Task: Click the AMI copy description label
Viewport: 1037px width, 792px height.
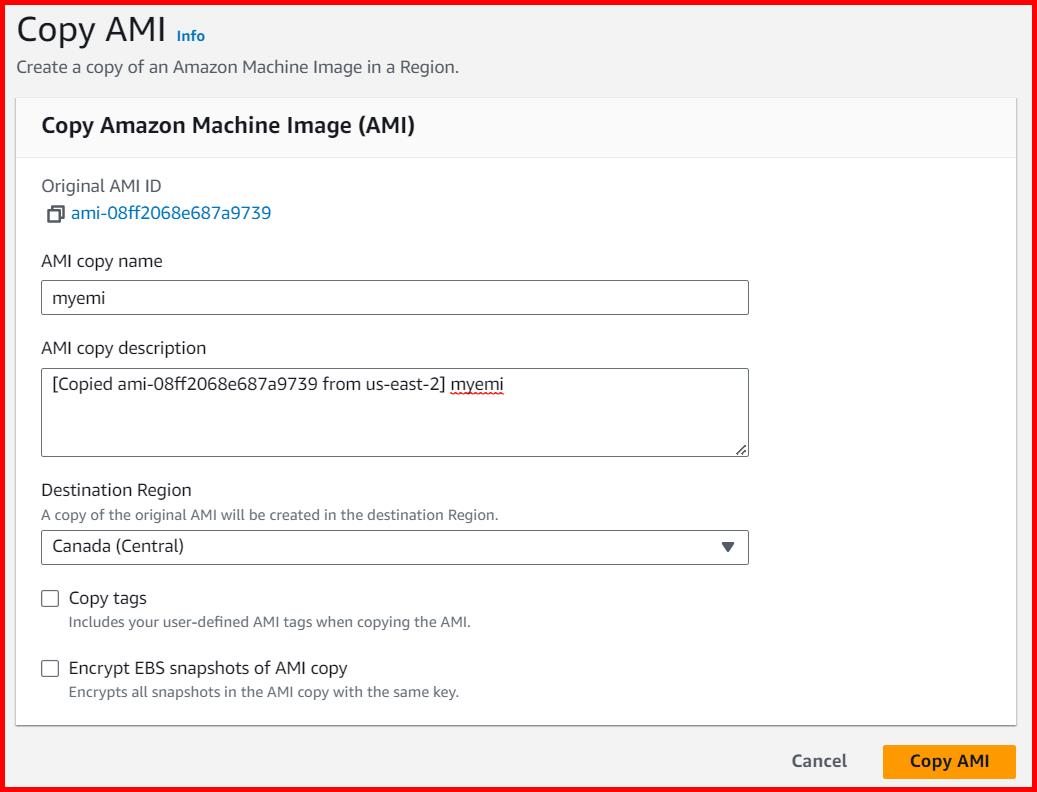Action: coord(123,348)
